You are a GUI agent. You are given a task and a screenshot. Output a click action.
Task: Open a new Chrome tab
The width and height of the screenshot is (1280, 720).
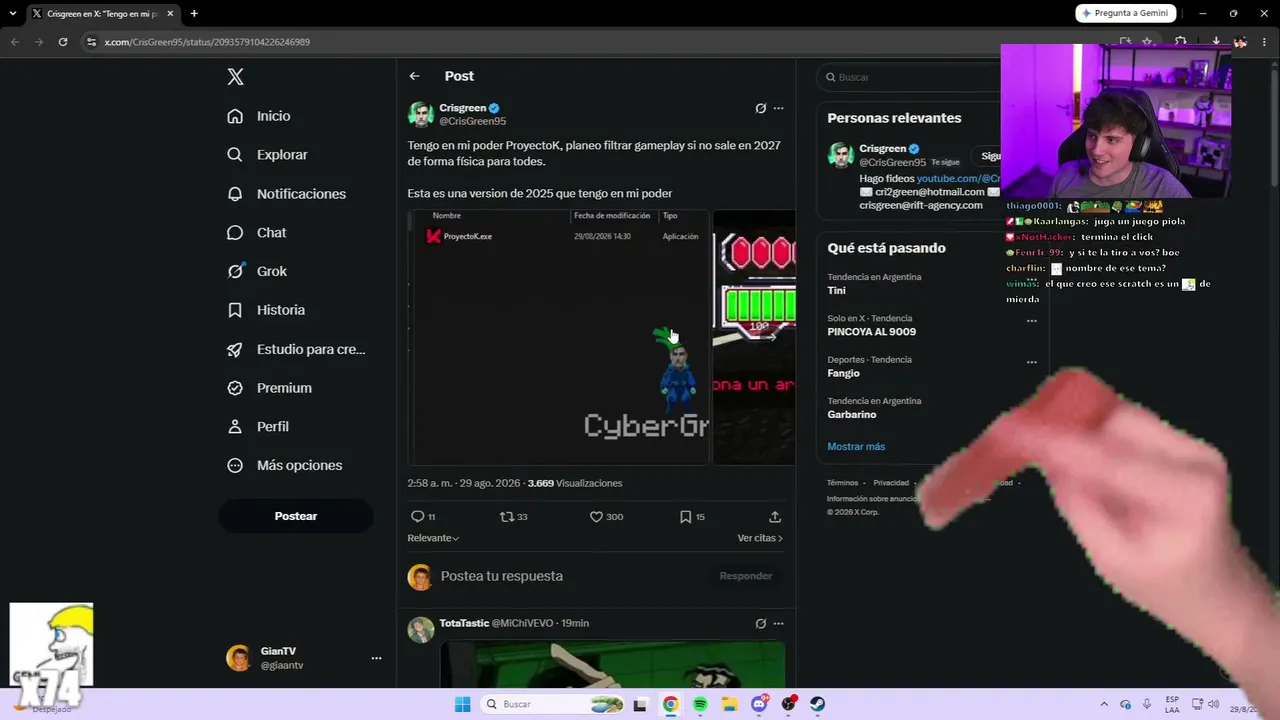[x=194, y=14]
